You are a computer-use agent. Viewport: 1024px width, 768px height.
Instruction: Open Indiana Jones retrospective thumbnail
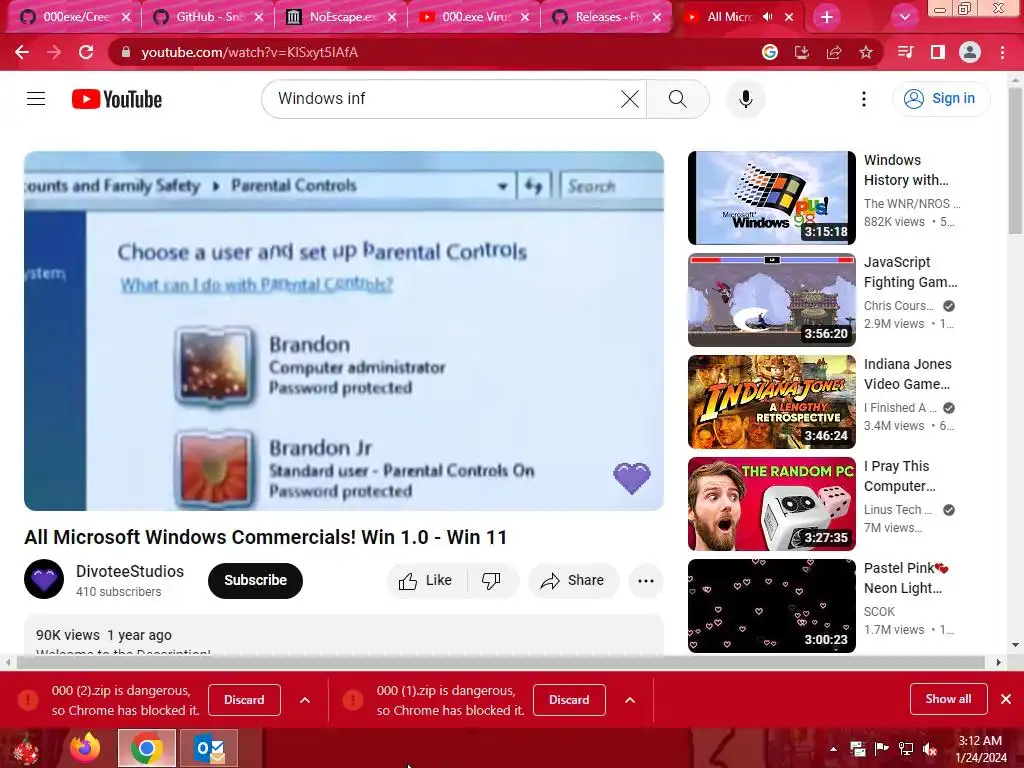tap(772, 402)
